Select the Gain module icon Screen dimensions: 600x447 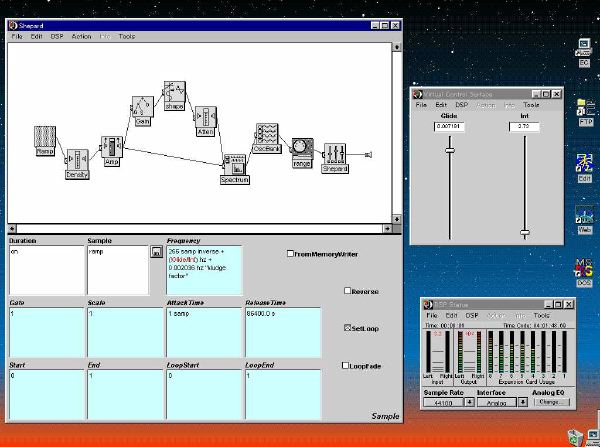click(x=143, y=107)
